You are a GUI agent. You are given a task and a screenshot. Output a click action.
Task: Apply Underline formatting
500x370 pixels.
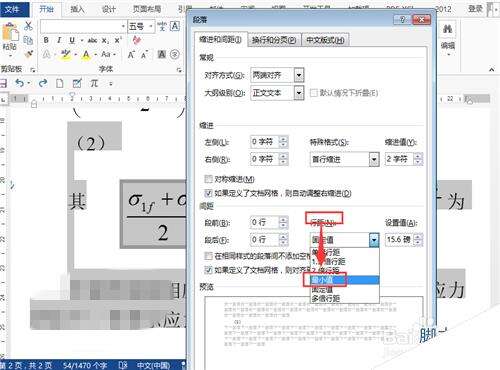coord(72,40)
